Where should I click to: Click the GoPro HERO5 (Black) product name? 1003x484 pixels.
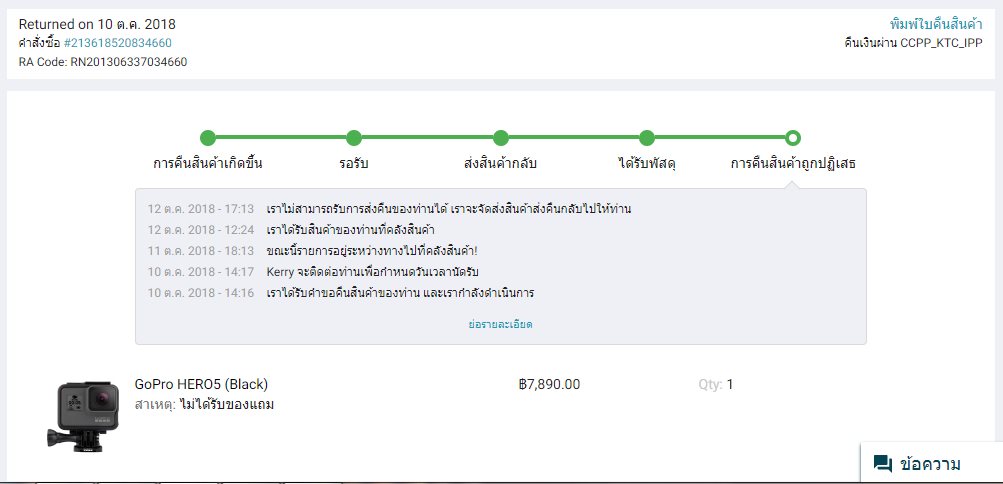point(201,384)
